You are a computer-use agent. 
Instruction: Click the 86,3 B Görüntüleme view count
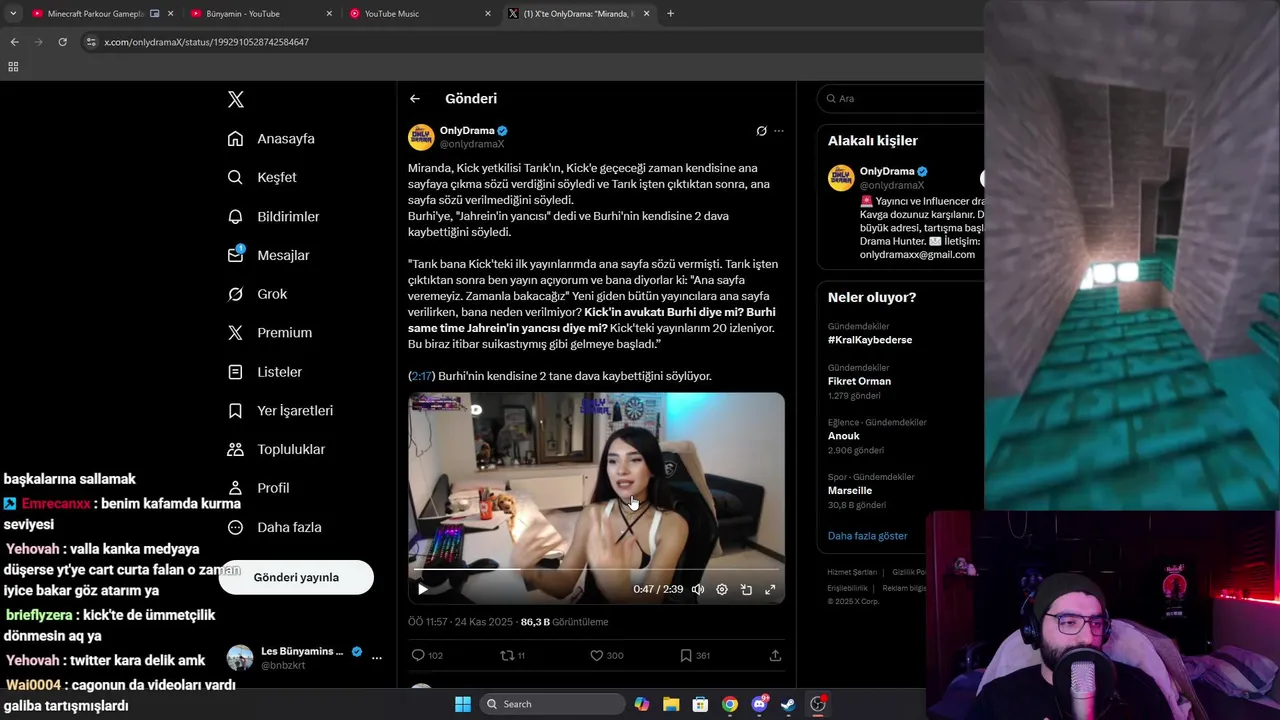564,622
